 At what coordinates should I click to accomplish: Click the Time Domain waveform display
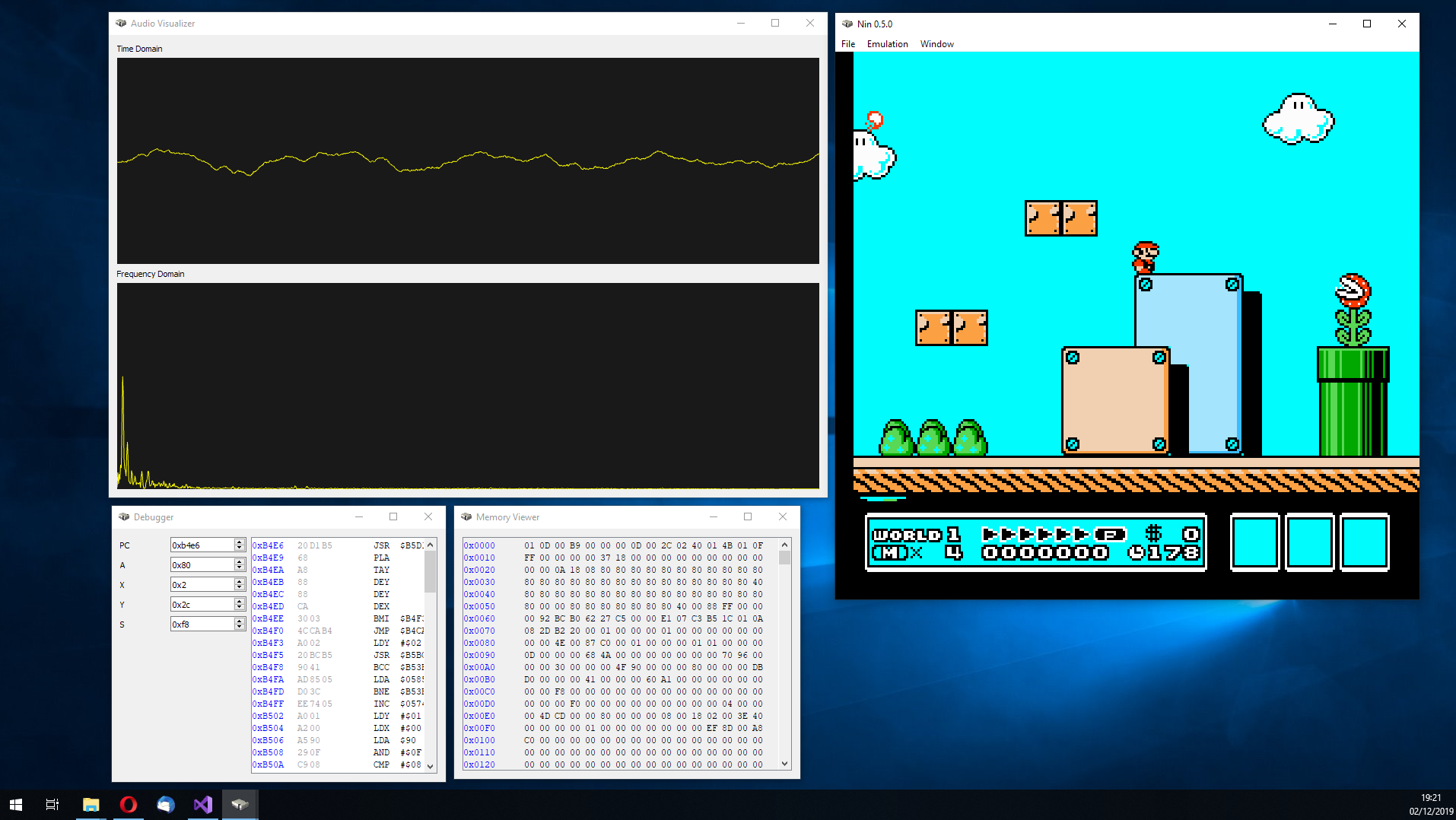tap(468, 161)
